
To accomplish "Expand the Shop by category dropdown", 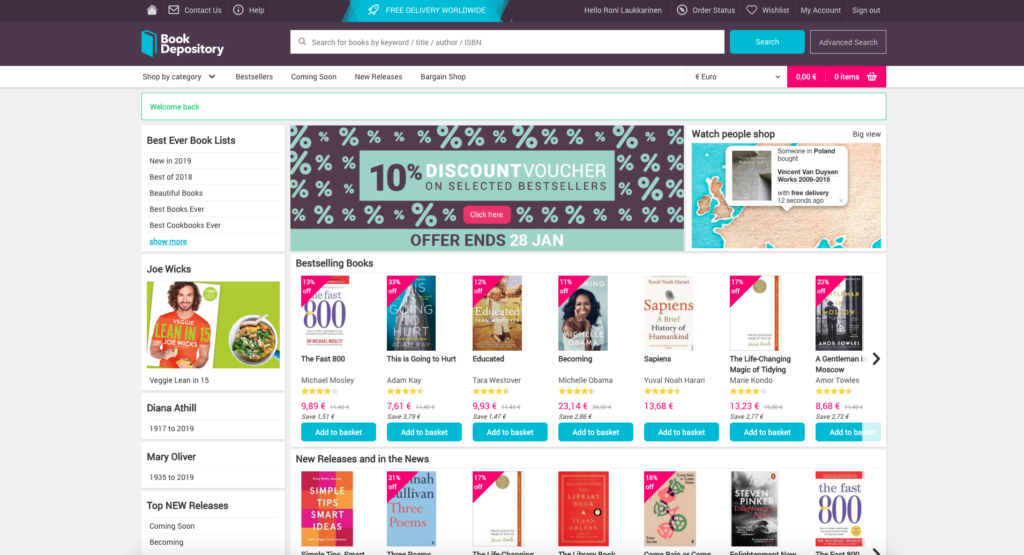I will 178,77.
